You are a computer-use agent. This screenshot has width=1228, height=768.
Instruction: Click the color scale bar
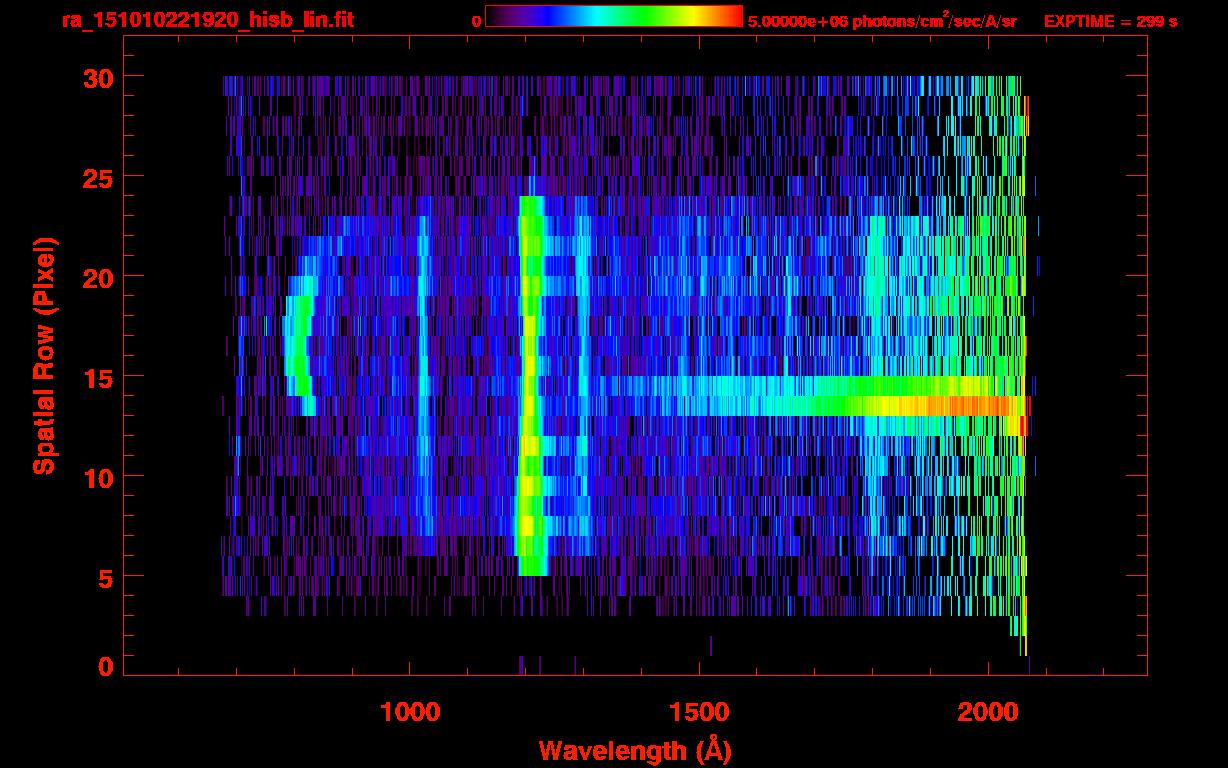click(x=613, y=16)
